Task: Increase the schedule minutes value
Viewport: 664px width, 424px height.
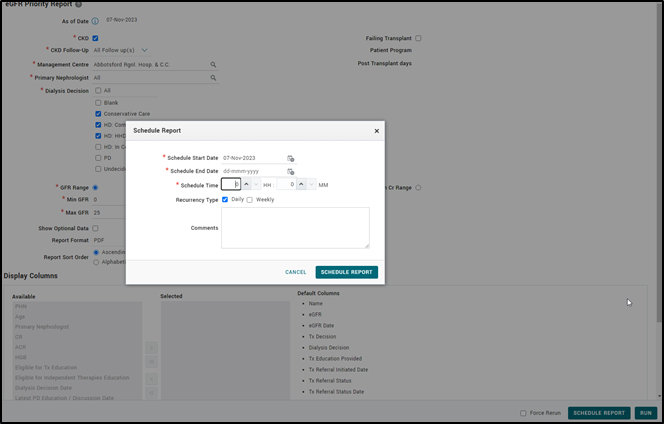Action: click(x=301, y=185)
